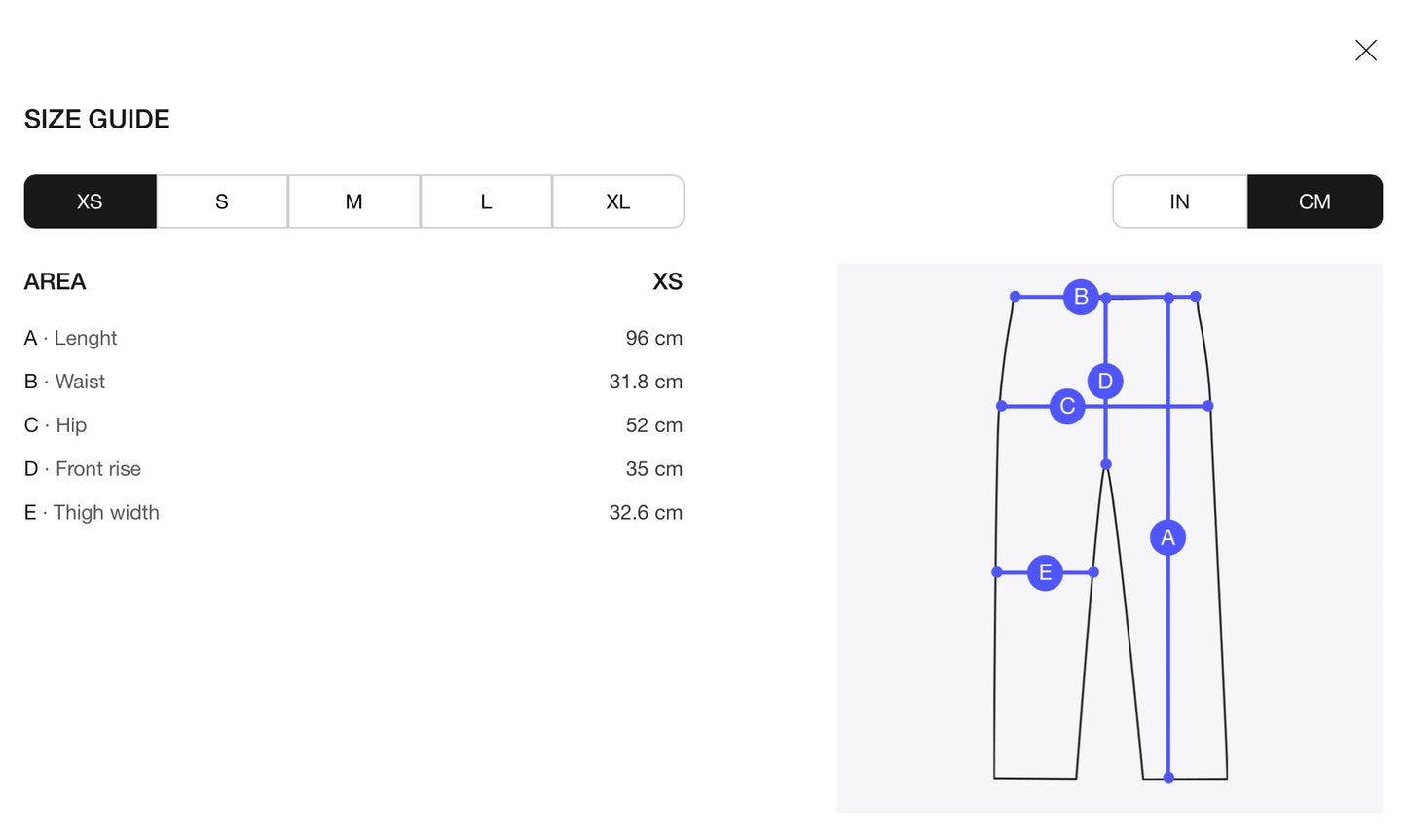Click the 96 cm length value

[653, 338]
